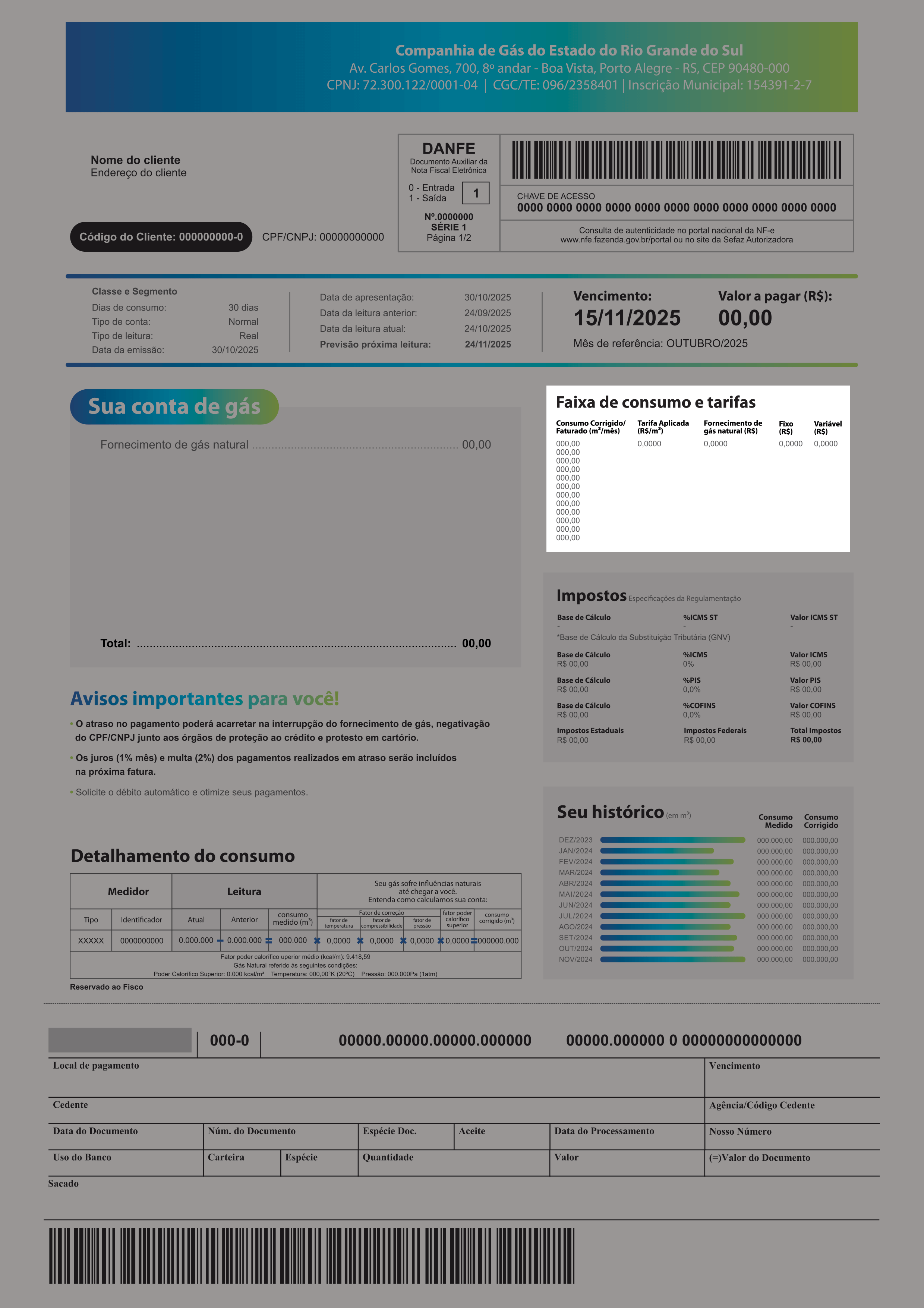Click the NOV/2024 history bar

[672, 959]
